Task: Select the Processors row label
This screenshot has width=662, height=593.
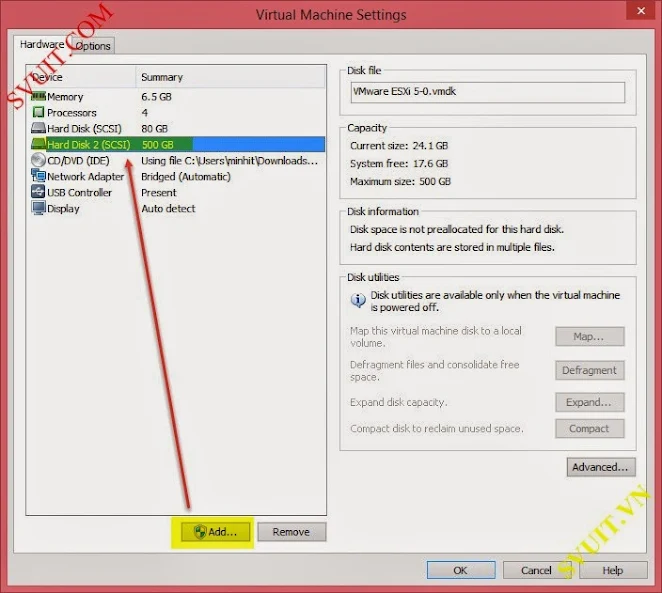Action: (x=72, y=113)
